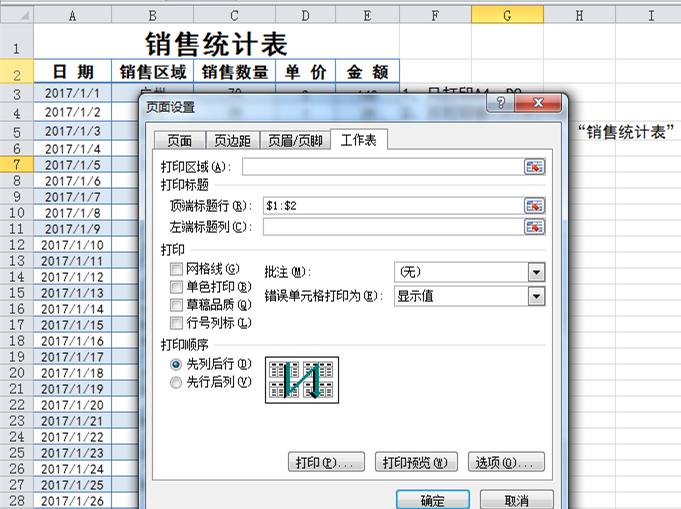
Task: Click the print area range selector icon
Action: click(x=534, y=167)
